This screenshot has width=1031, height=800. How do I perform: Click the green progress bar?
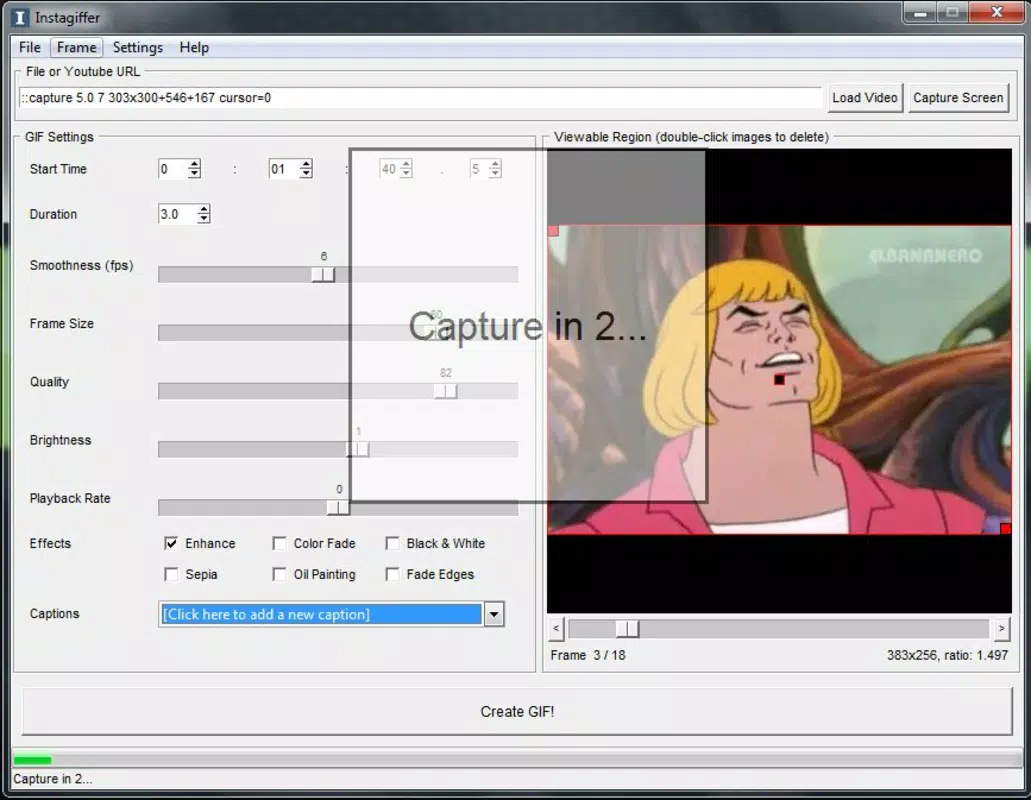click(x=32, y=760)
